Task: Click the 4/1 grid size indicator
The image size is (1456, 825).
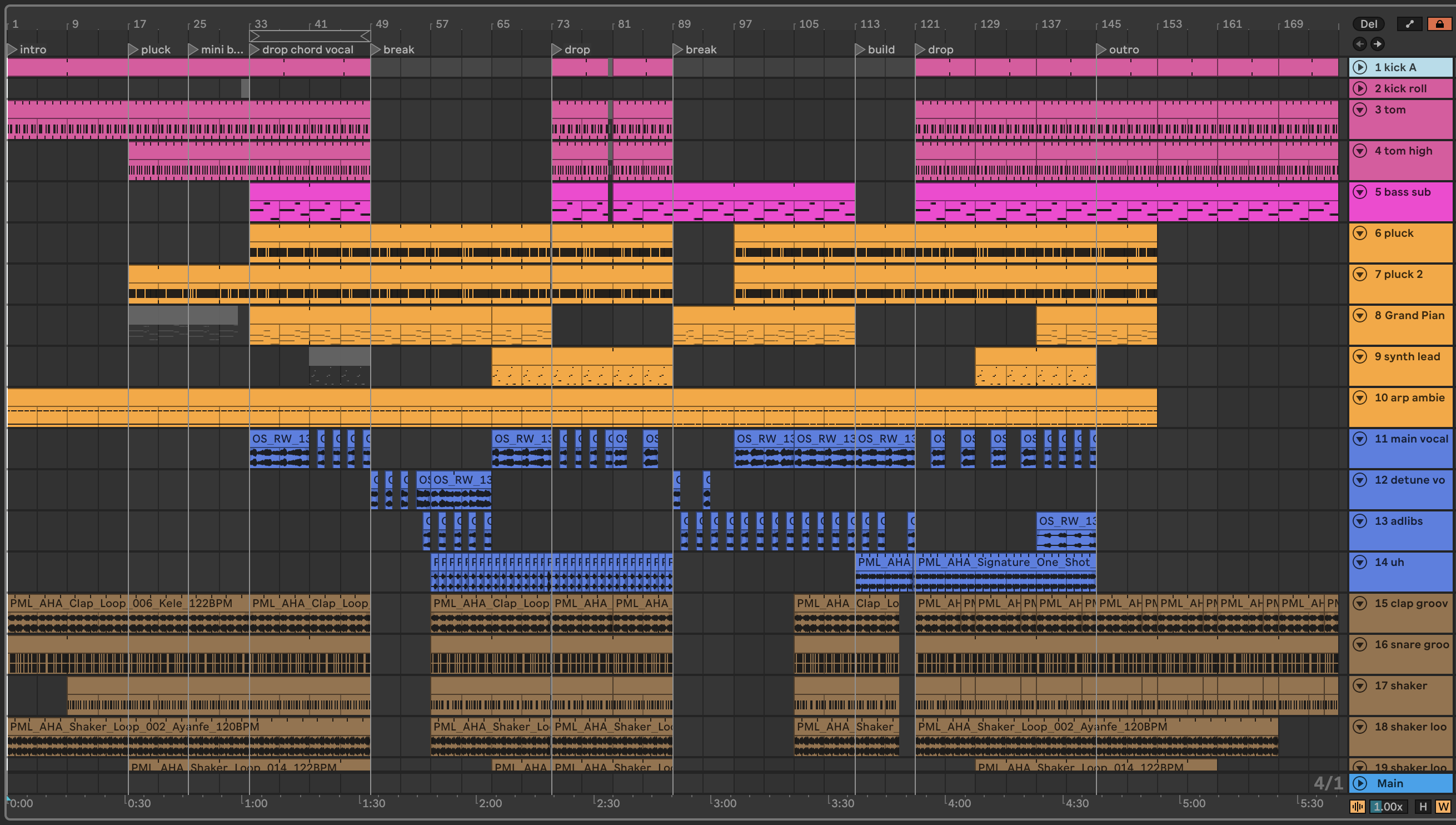Action: [1328, 783]
